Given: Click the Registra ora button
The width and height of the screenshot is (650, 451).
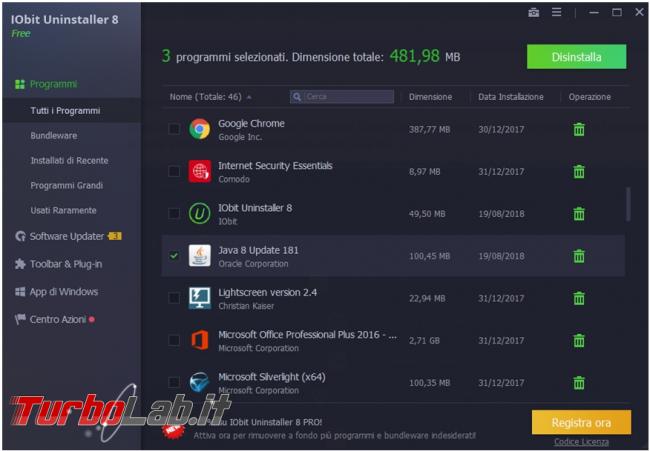Looking at the screenshot, I should 581,422.
